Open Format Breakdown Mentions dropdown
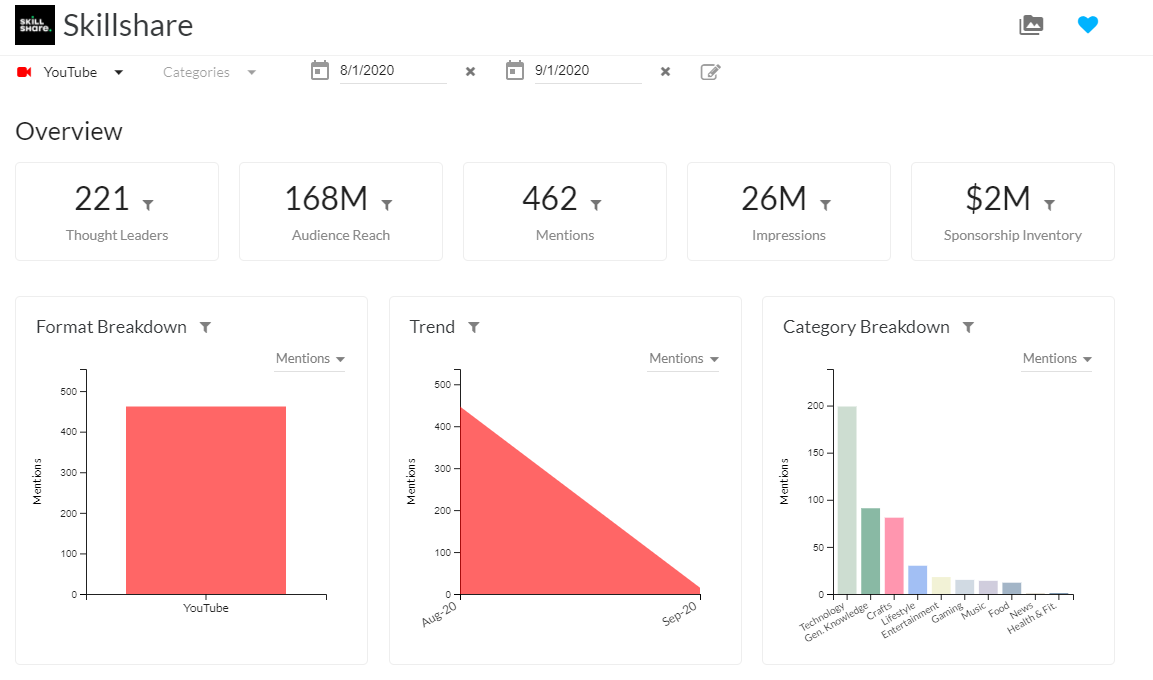Viewport: 1153px width, 680px height. [x=310, y=359]
